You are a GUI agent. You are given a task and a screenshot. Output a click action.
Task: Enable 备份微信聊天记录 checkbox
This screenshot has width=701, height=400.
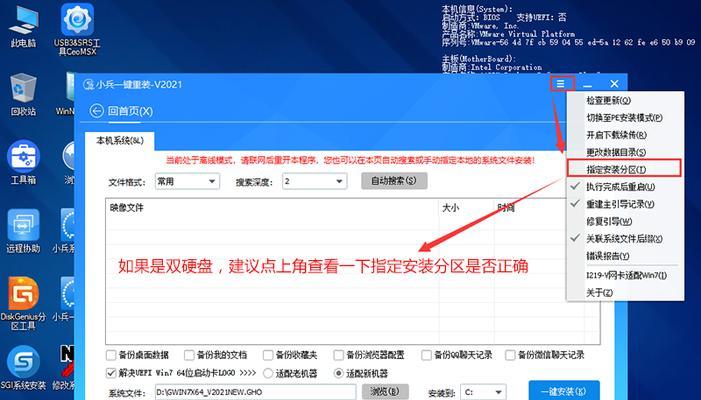click(510, 355)
